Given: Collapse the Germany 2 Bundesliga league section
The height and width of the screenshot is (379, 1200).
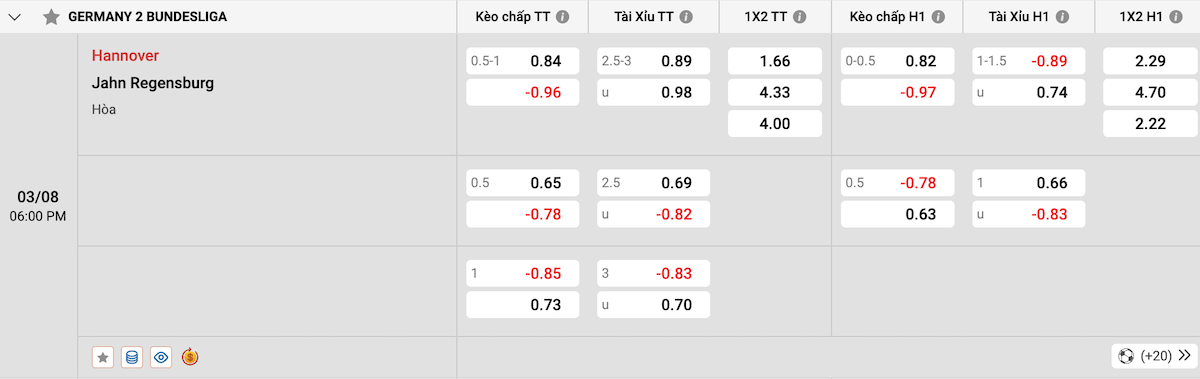Looking at the screenshot, I should pyautogui.click(x=16, y=17).
